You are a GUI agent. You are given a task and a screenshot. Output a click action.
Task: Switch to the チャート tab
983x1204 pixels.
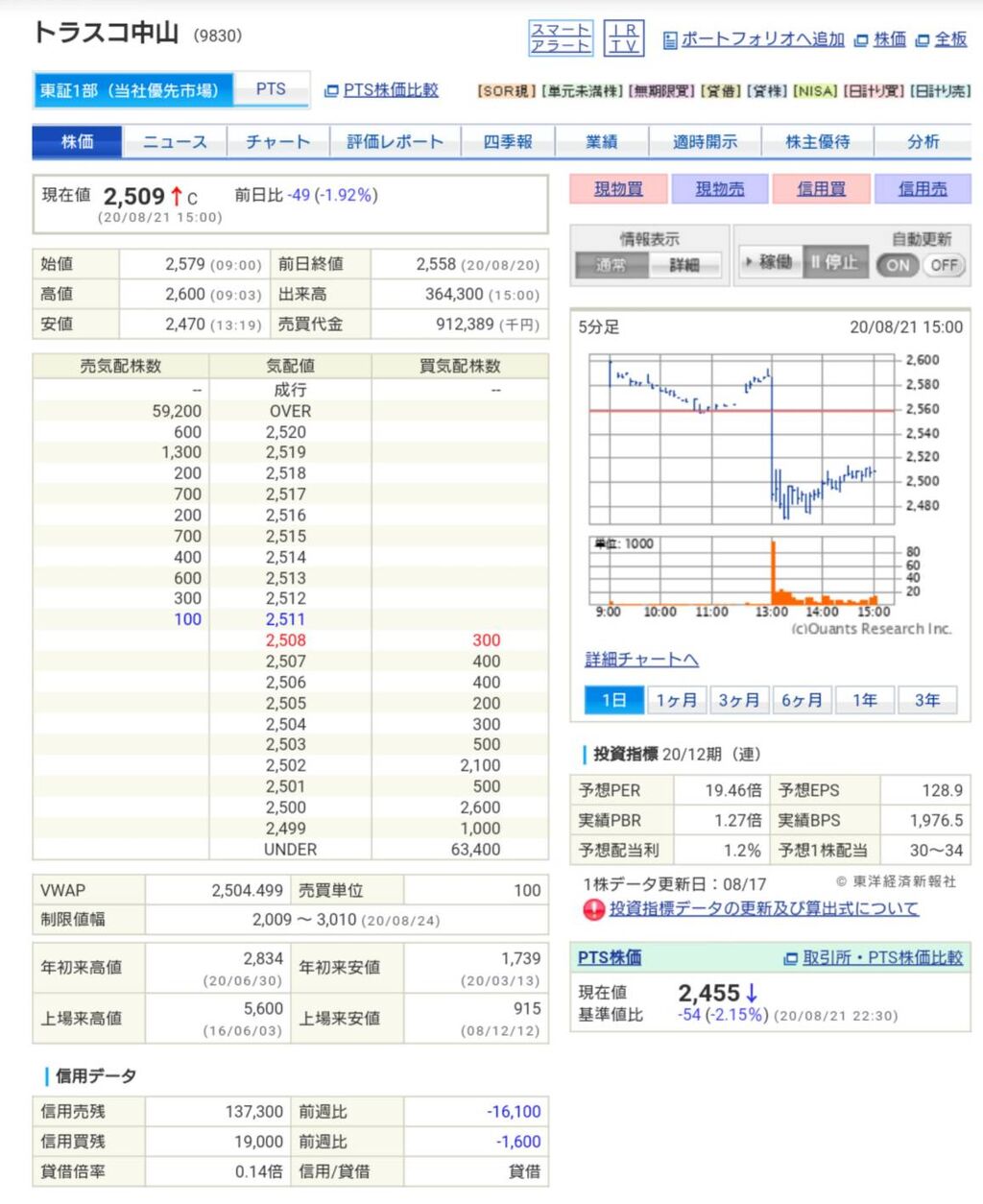pyautogui.click(x=277, y=142)
